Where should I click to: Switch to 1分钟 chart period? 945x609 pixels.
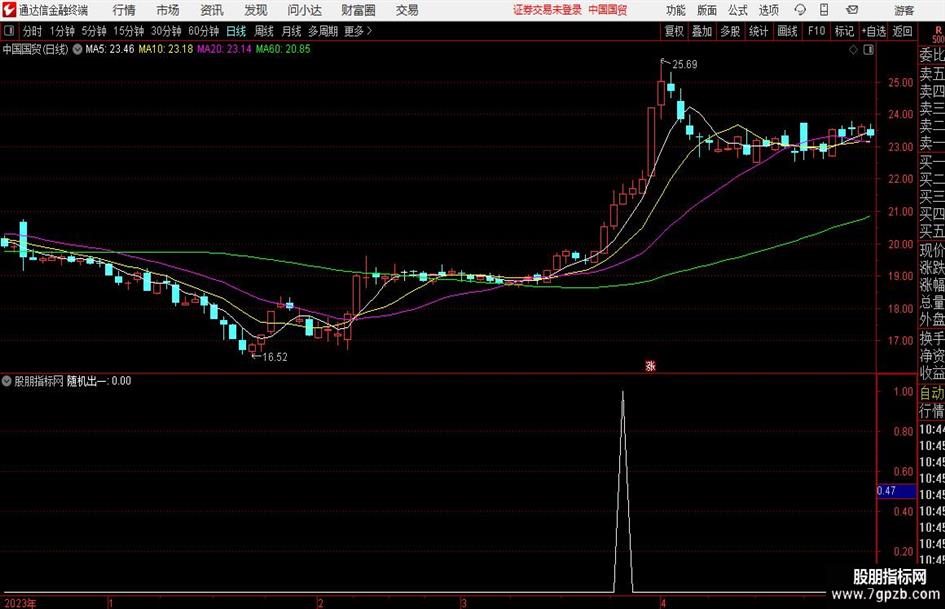(x=62, y=31)
